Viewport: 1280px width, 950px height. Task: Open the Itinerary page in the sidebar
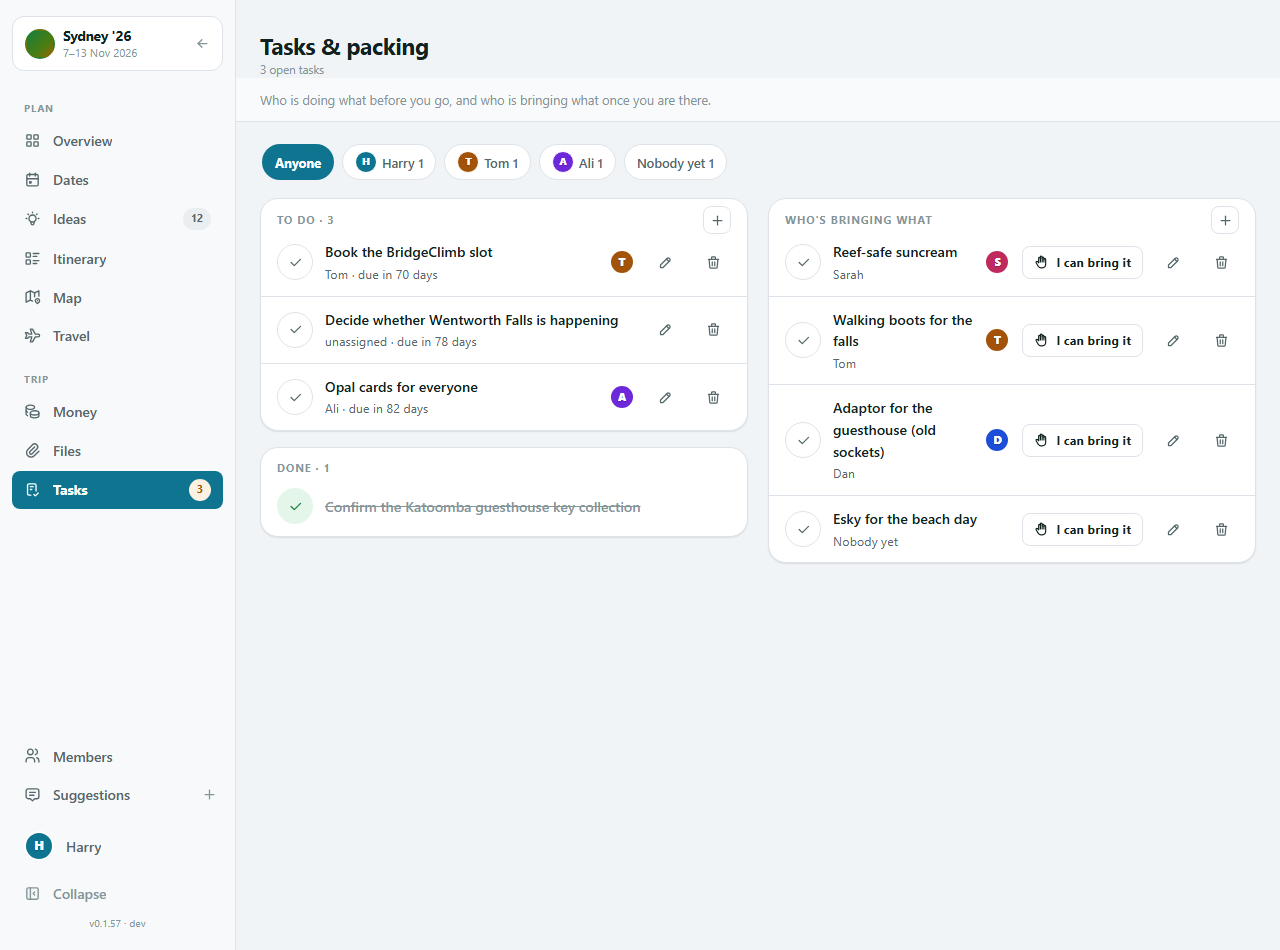(117, 259)
